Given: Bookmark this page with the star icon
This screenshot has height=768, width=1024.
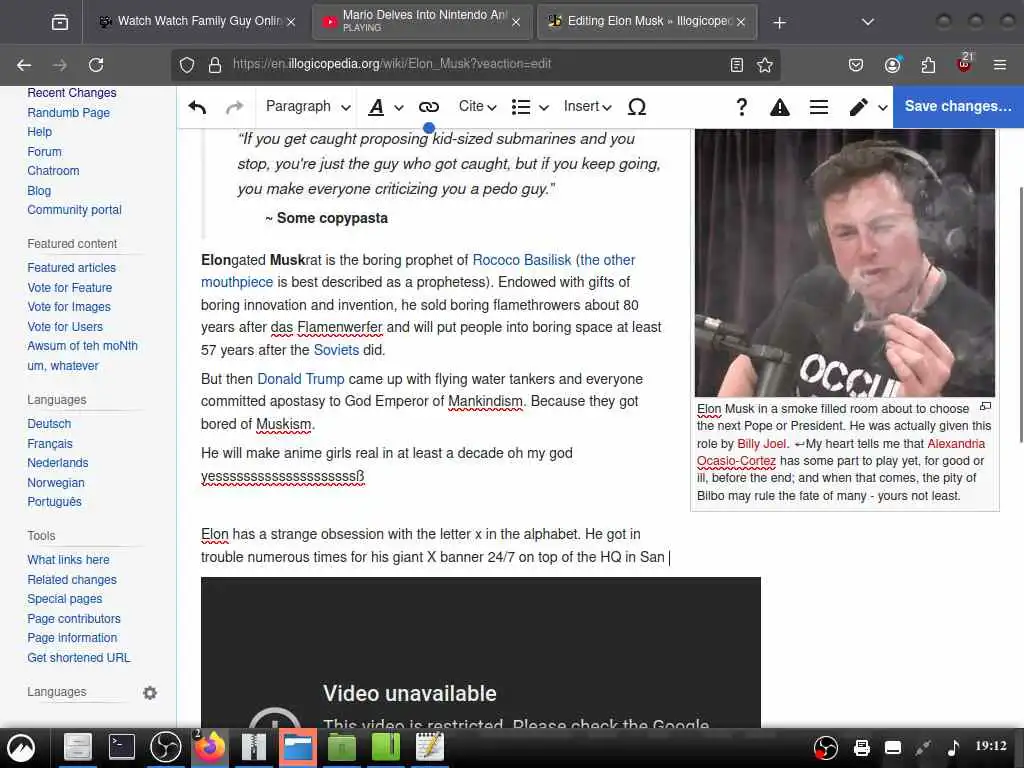Looking at the screenshot, I should [x=765, y=65].
